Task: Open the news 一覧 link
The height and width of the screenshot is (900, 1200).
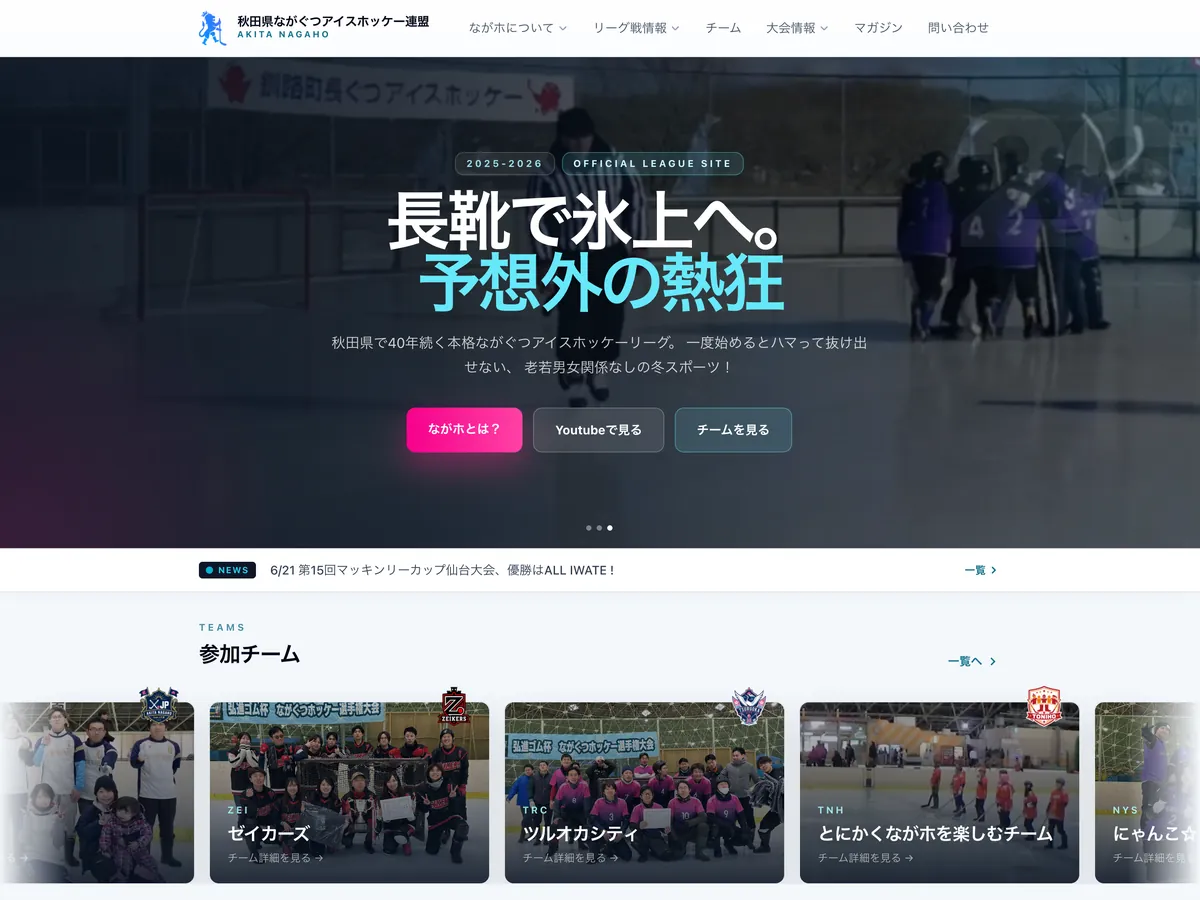Action: click(981, 570)
